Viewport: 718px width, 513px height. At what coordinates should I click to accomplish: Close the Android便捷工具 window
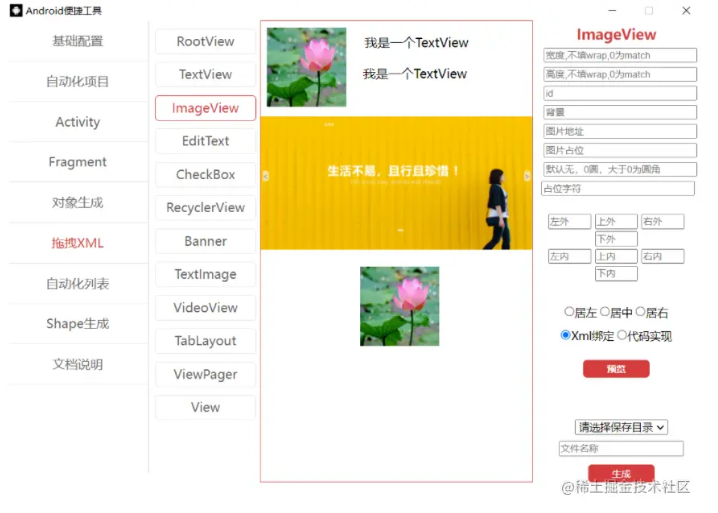coord(686,11)
